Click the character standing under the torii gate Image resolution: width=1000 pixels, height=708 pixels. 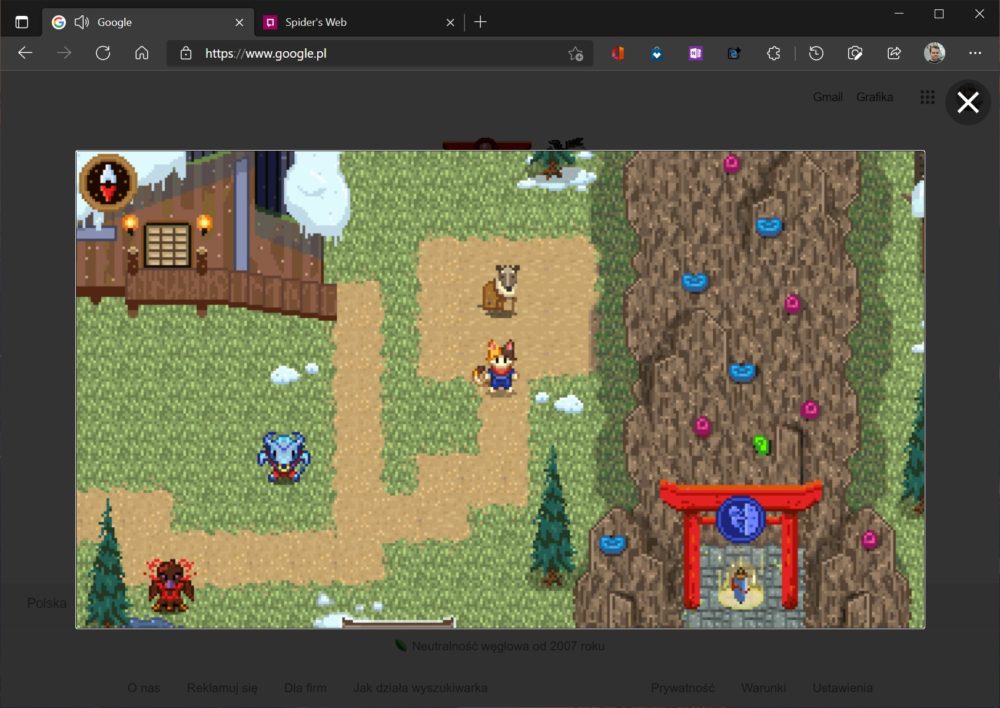[x=740, y=584]
